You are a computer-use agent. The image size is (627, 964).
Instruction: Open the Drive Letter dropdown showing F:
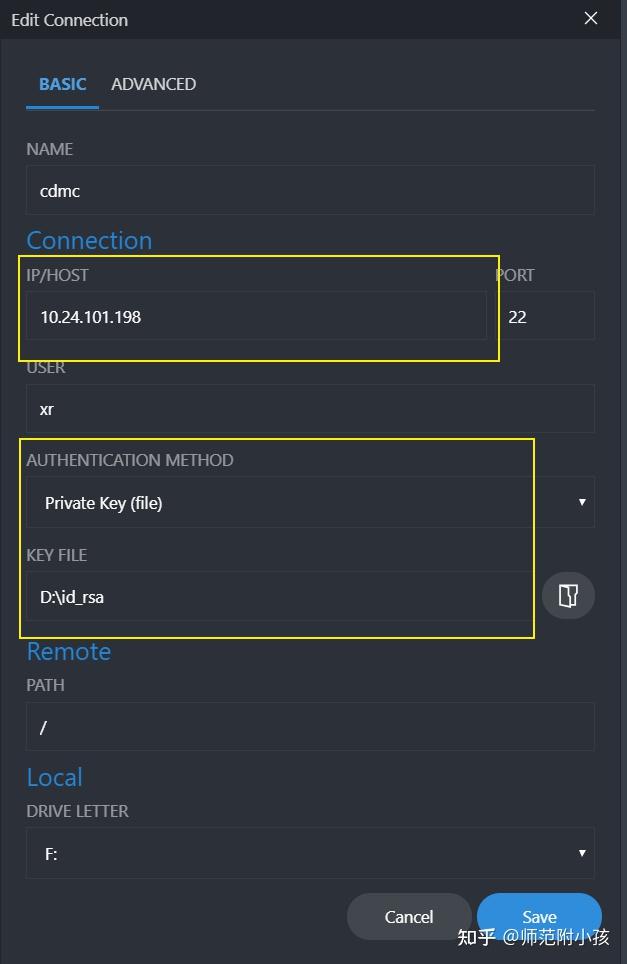pos(310,852)
